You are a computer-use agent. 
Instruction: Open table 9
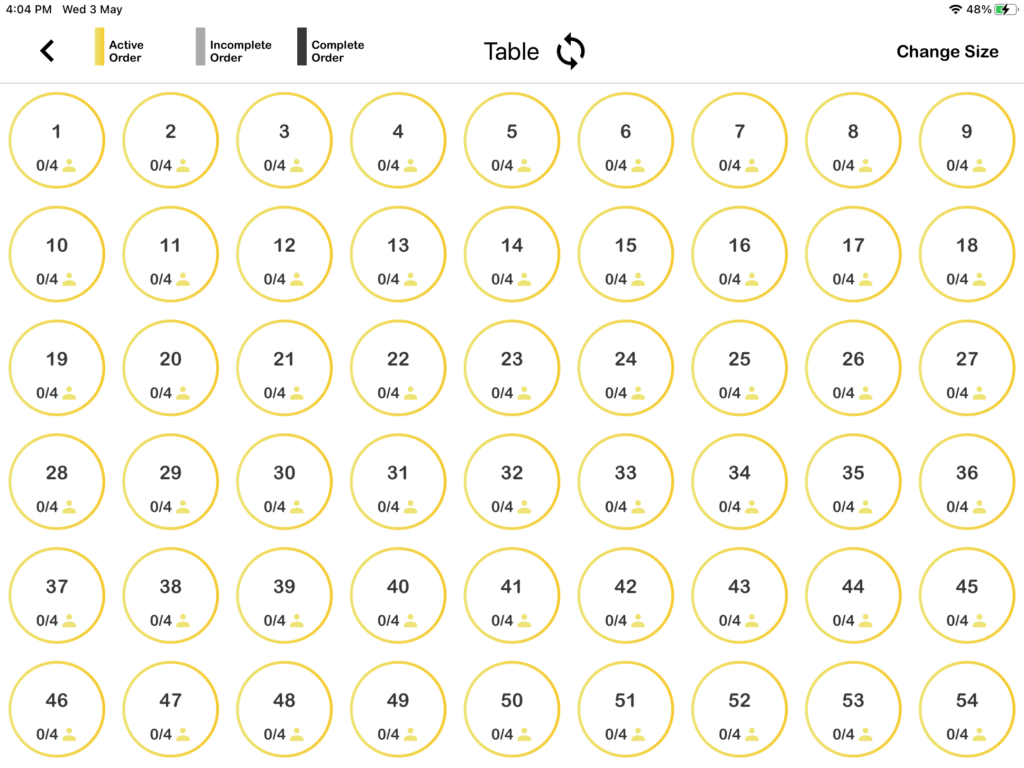pos(966,141)
